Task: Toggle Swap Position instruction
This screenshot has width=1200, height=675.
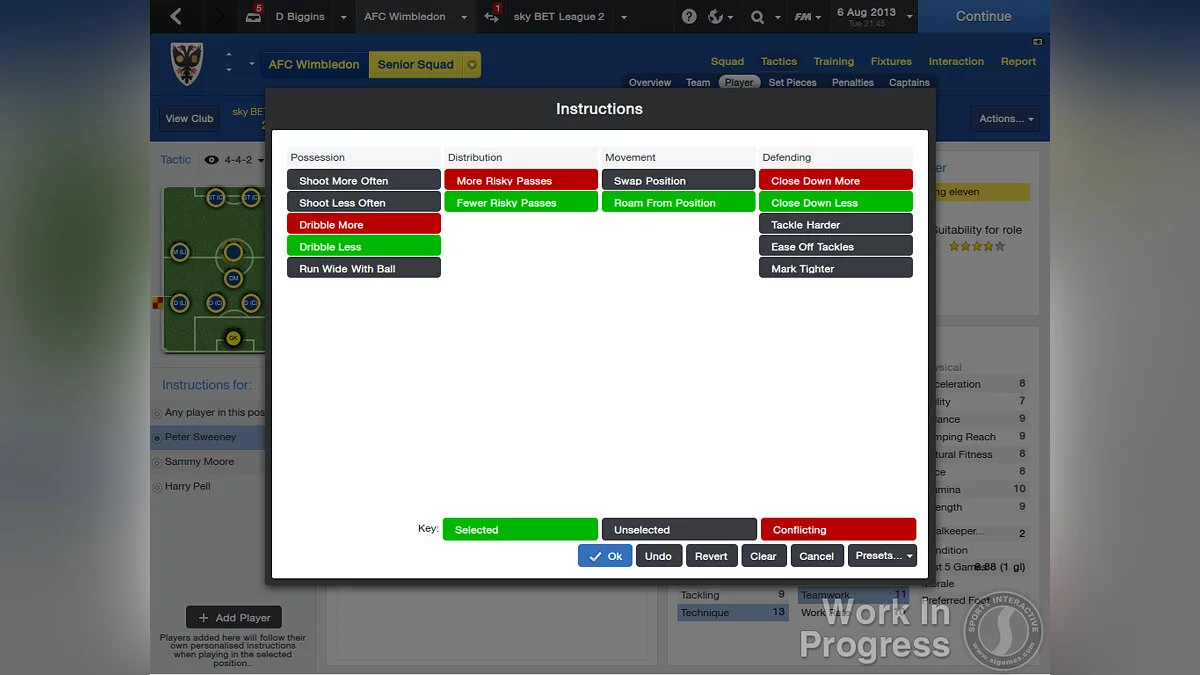Action: tap(679, 180)
